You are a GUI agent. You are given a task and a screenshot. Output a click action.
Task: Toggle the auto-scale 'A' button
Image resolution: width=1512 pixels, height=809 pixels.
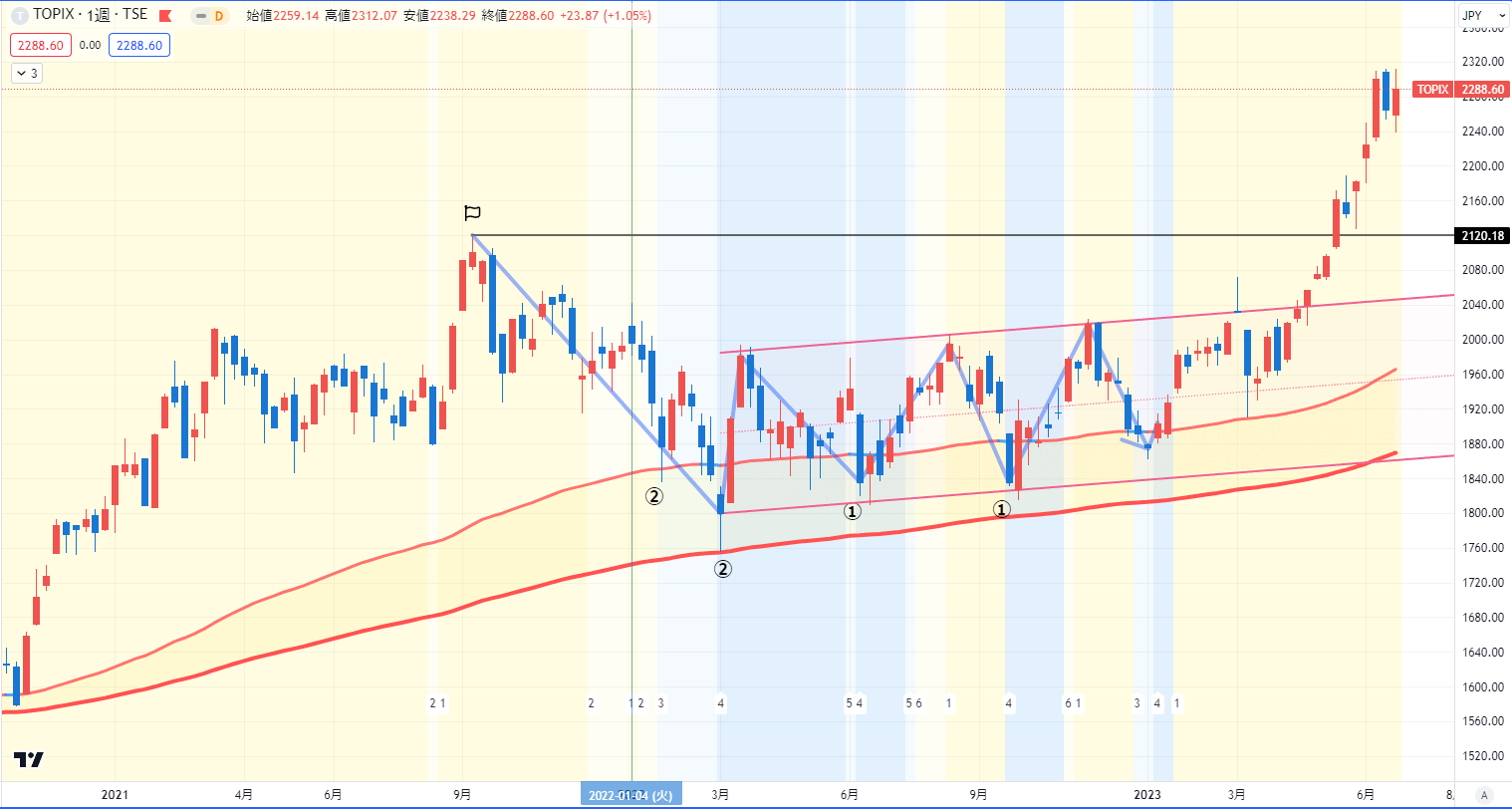[x=1485, y=794]
